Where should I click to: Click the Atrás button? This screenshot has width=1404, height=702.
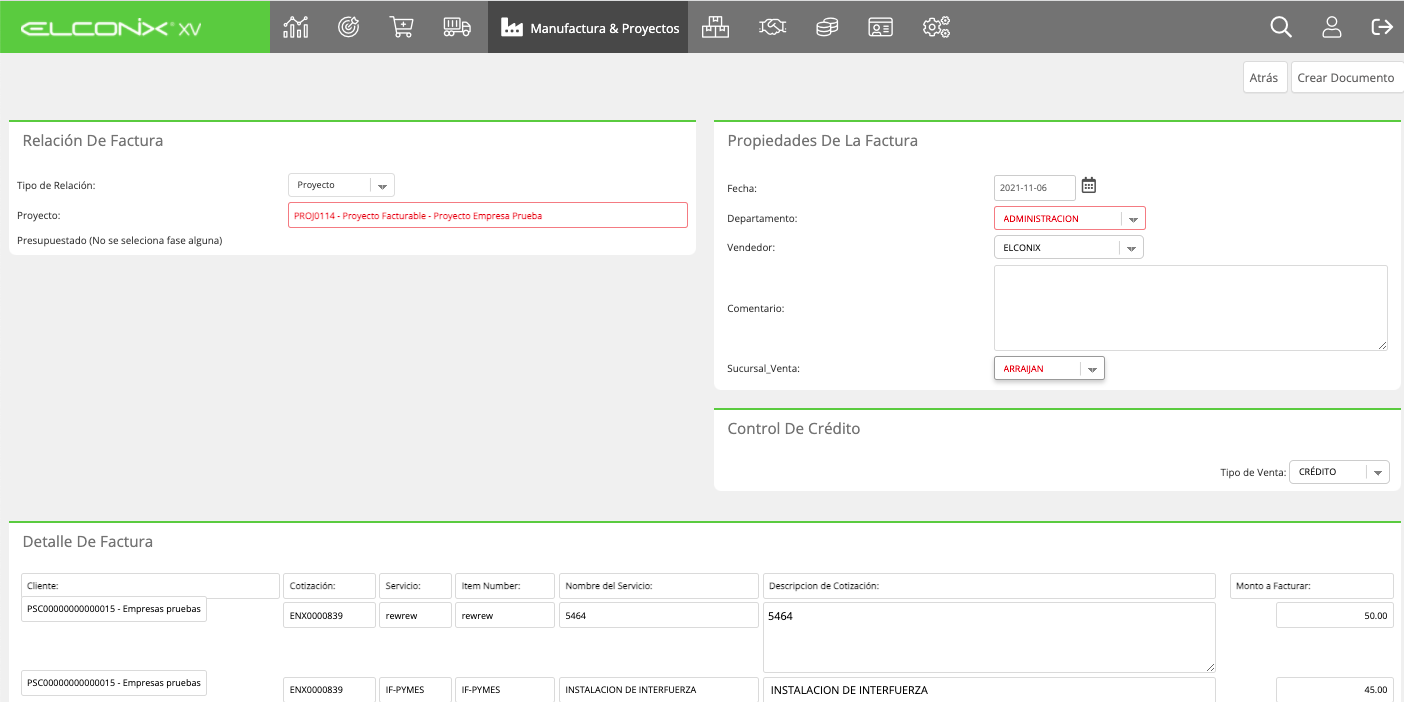(x=1265, y=77)
